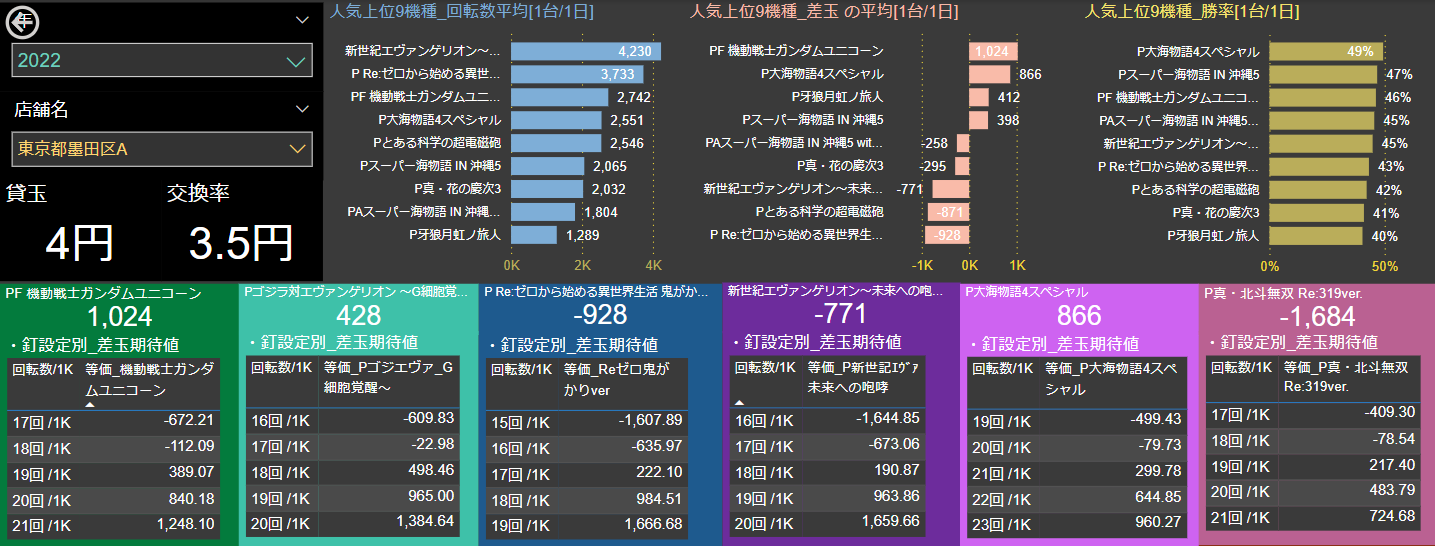Collapse the year slicer header chevron

pyautogui.click(x=302, y=20)
